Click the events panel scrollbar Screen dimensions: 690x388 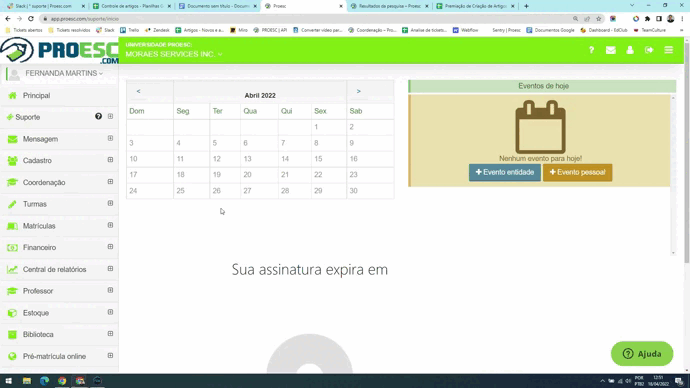click(x=673, y=175)
